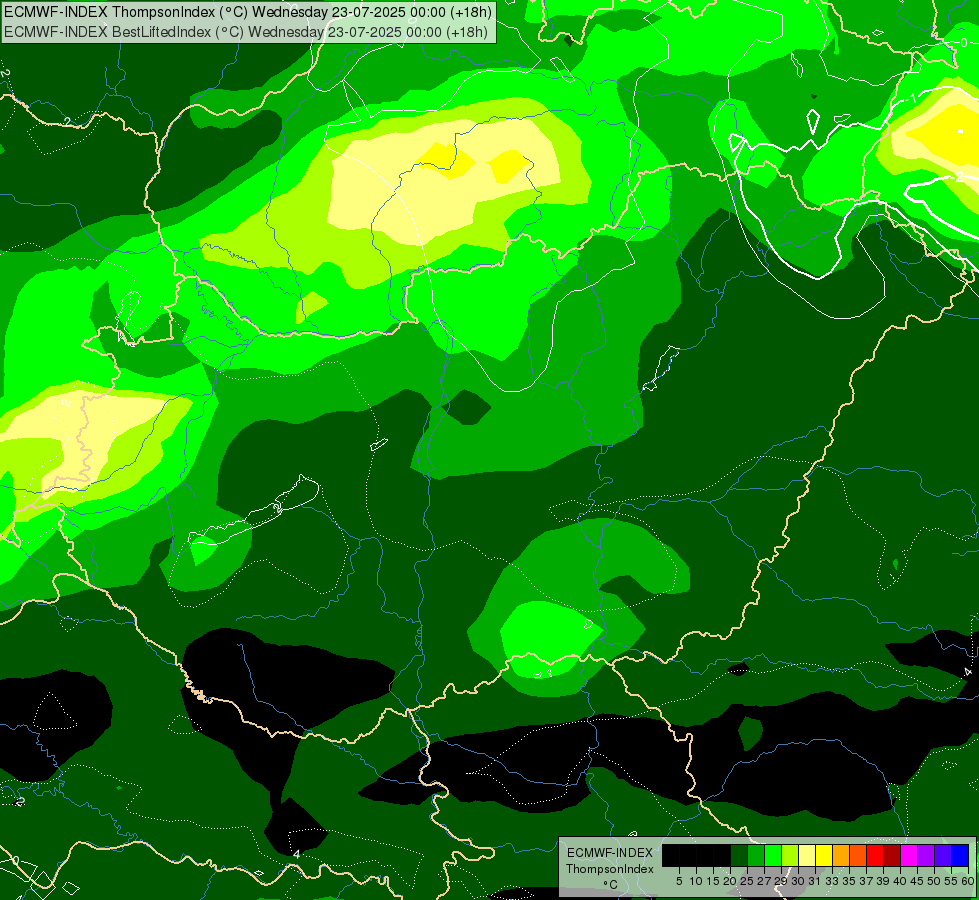Click the legend tick label '35'

pyautogui.click(x=849, y=881)
